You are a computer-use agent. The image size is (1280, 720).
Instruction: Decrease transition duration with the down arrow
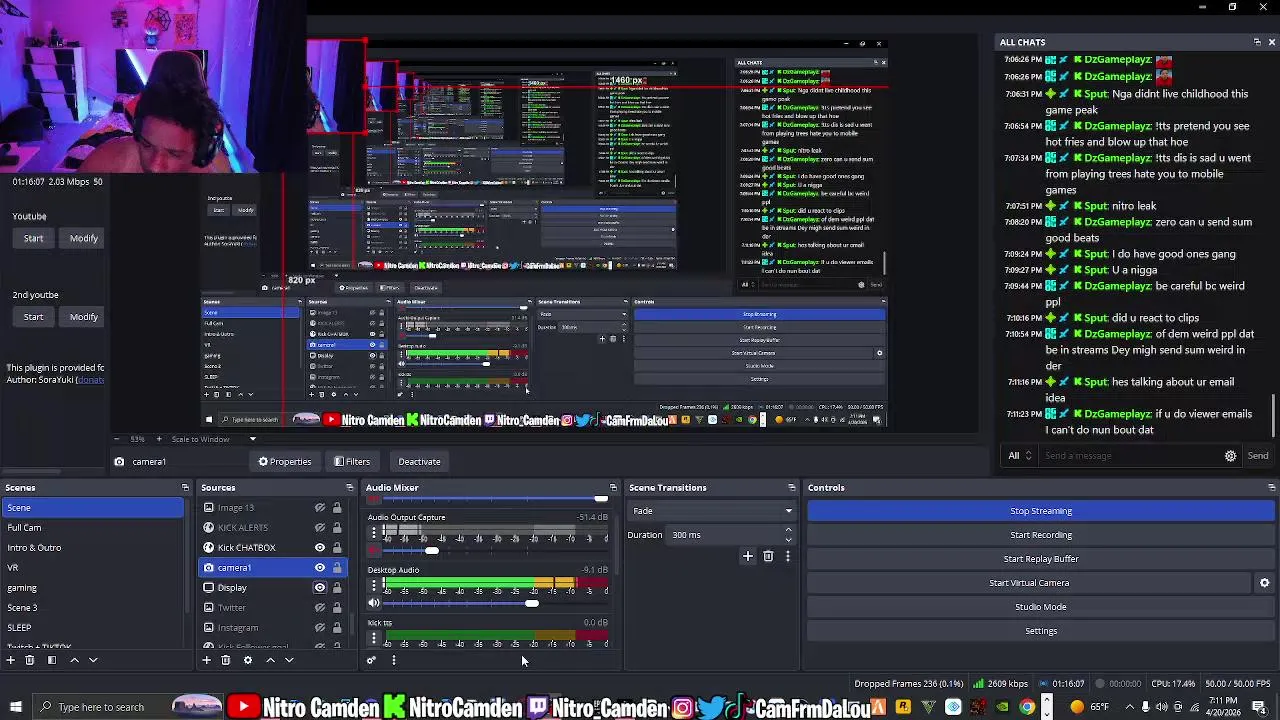(x=788, y=540)
